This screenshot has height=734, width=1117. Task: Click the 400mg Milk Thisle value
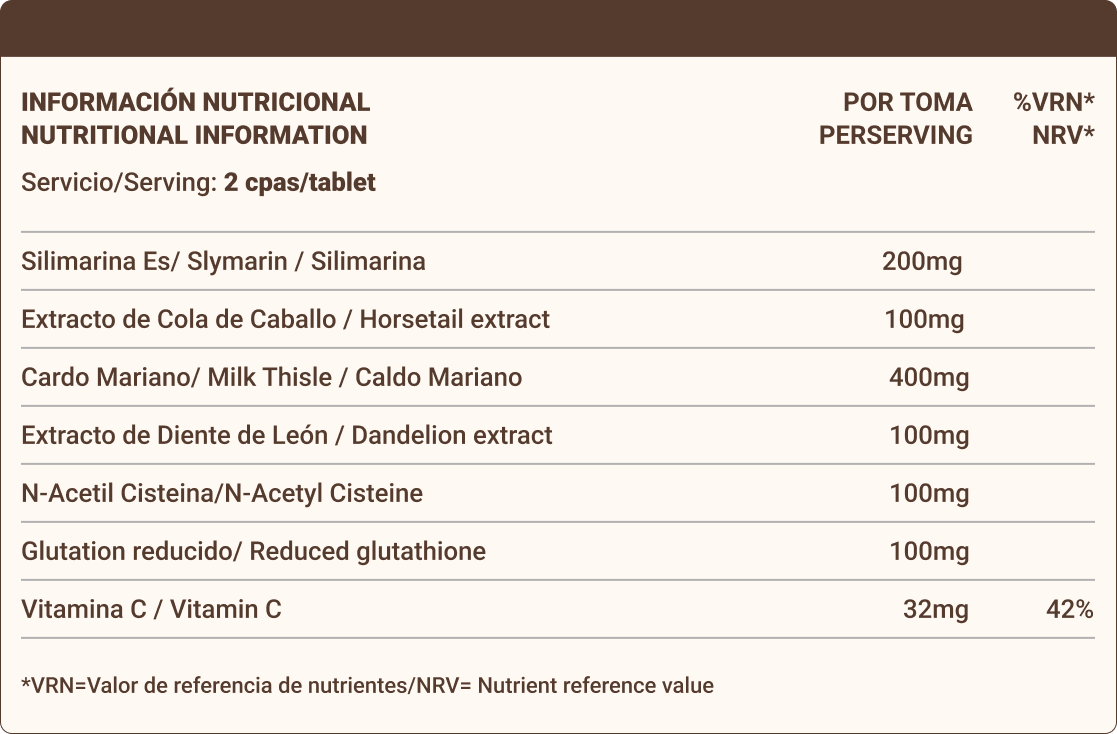coord(929,377)
